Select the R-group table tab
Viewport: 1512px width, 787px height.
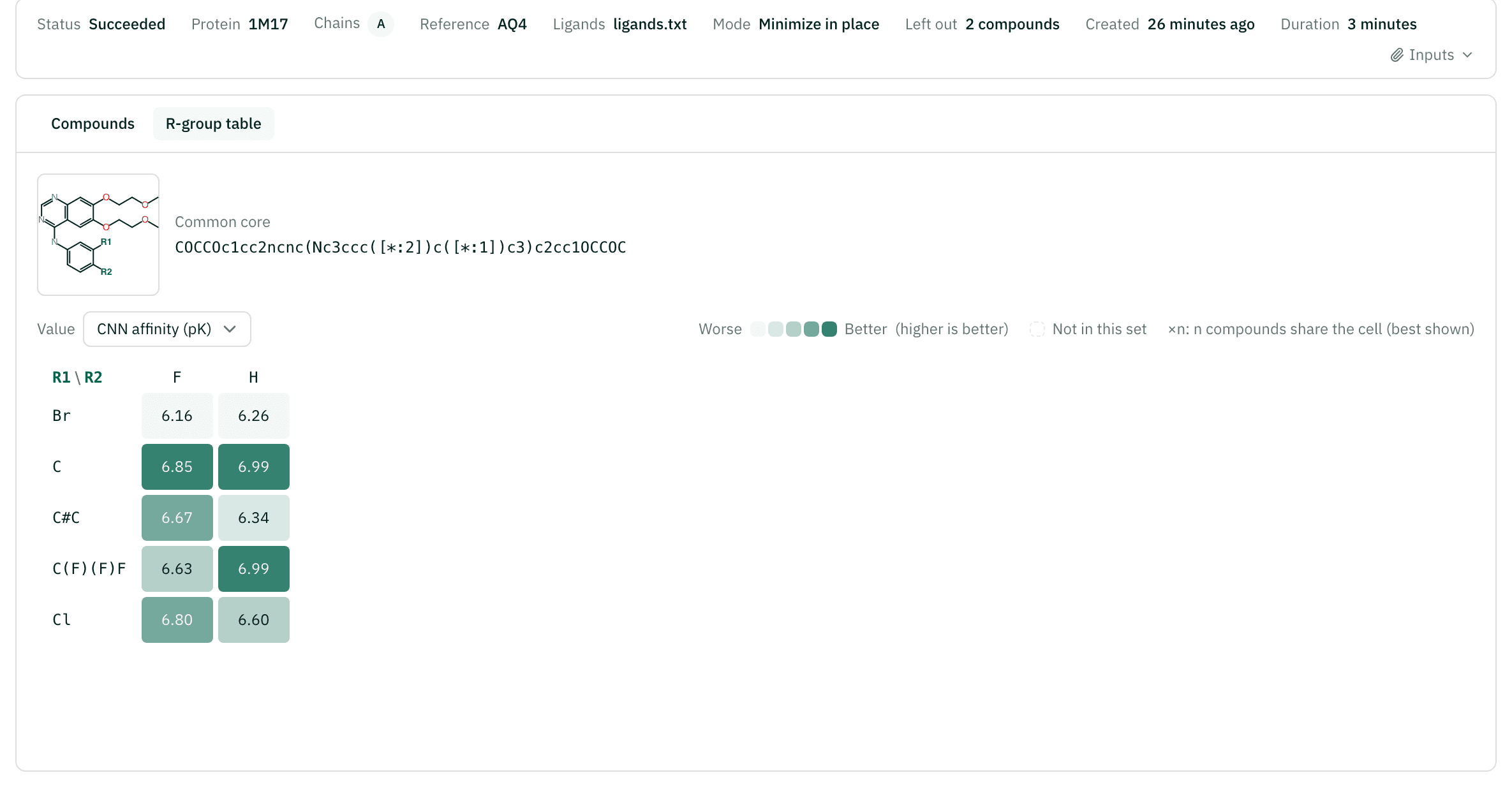tap(214, 124)
